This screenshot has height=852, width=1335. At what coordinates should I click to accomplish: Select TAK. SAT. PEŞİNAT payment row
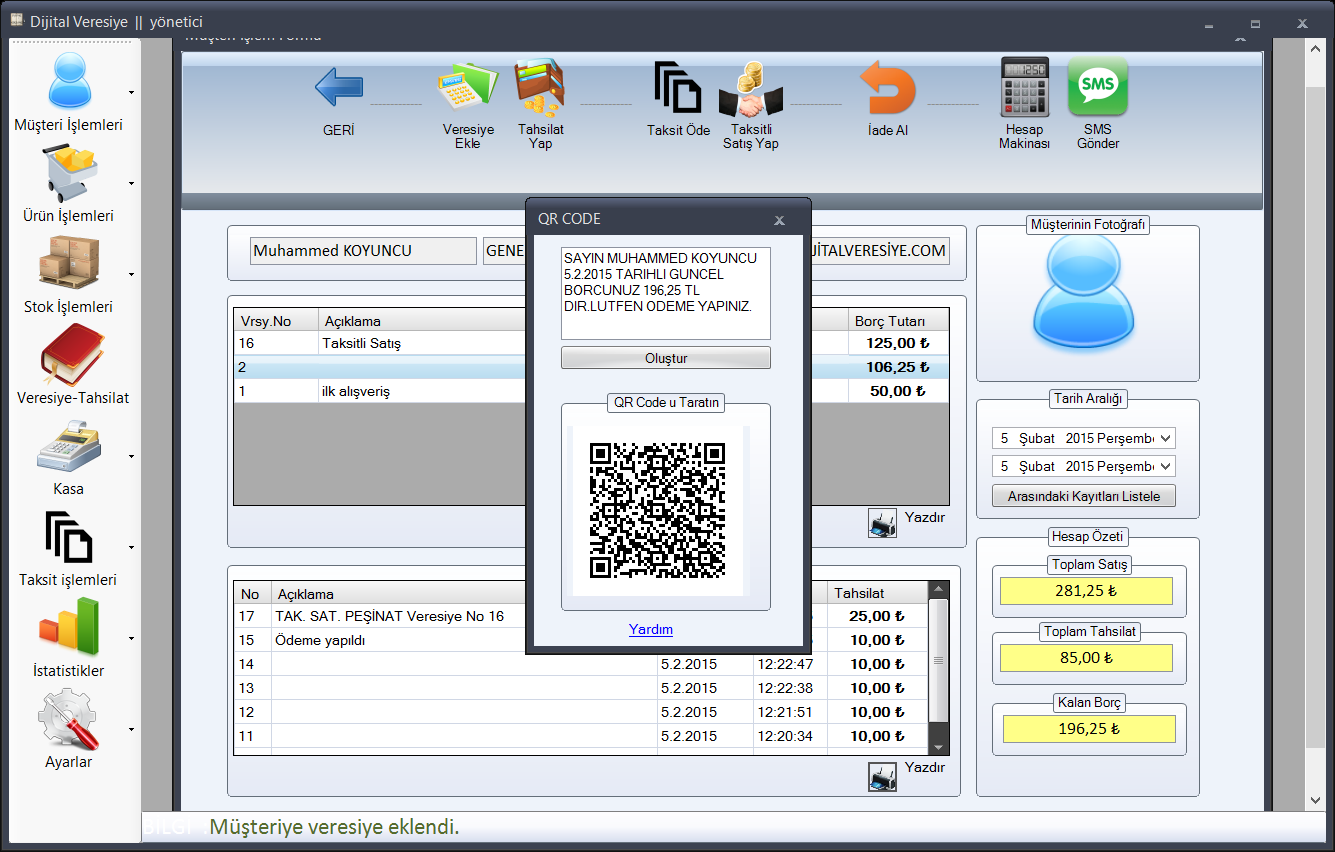(x=580, y=616)
